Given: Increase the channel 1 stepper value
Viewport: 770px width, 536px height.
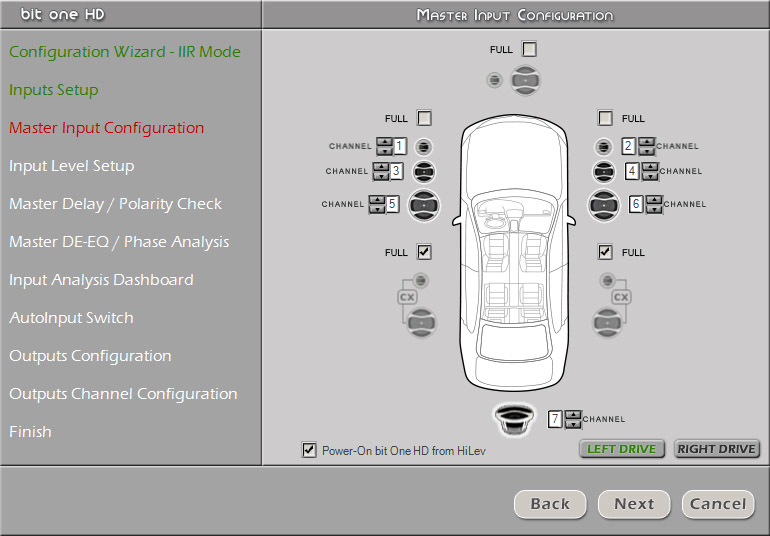Looking at the screenshot, I should pyautogui.click(x=385, y=142).
